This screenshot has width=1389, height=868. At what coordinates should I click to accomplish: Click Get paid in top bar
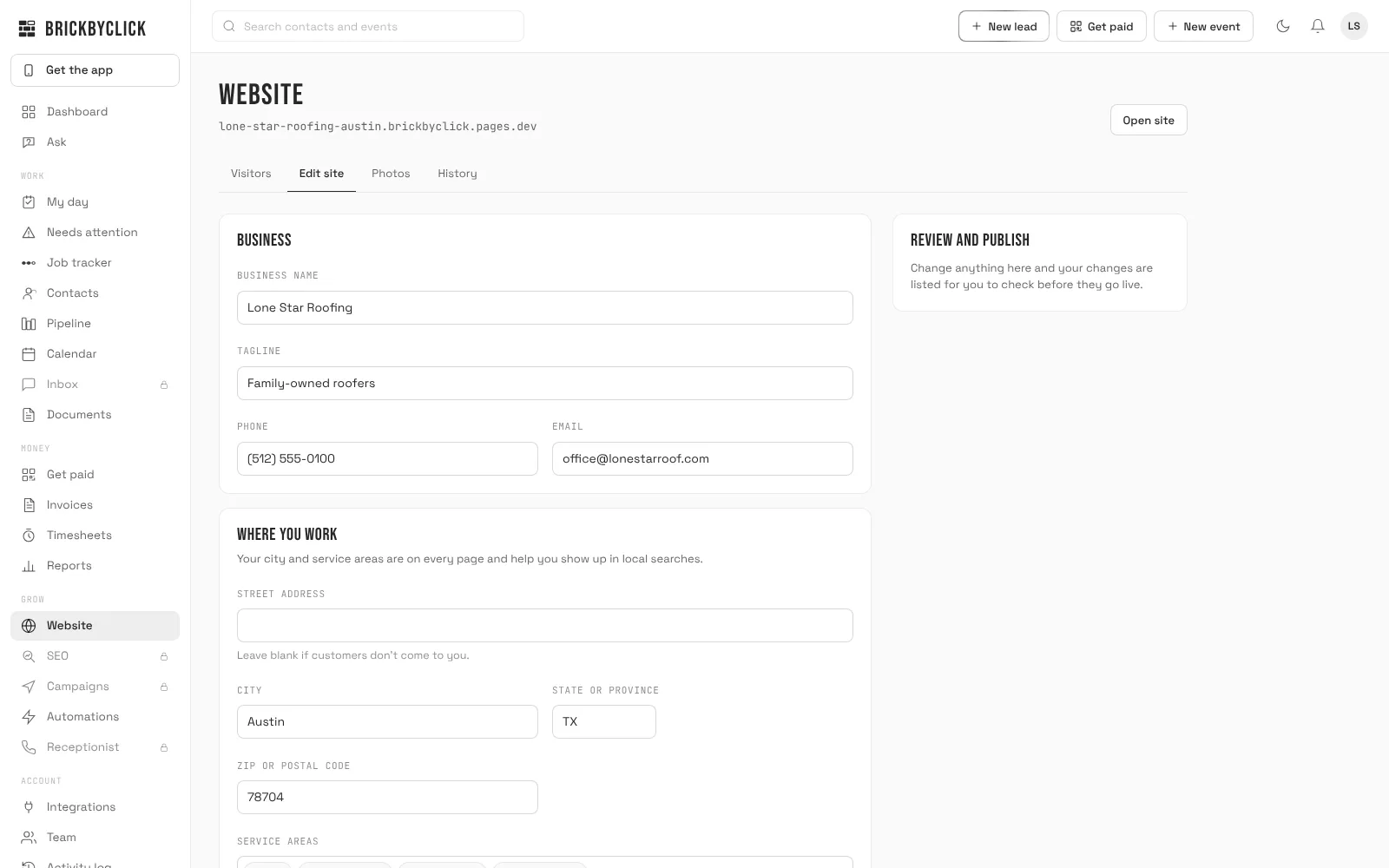coord(1102,26)
